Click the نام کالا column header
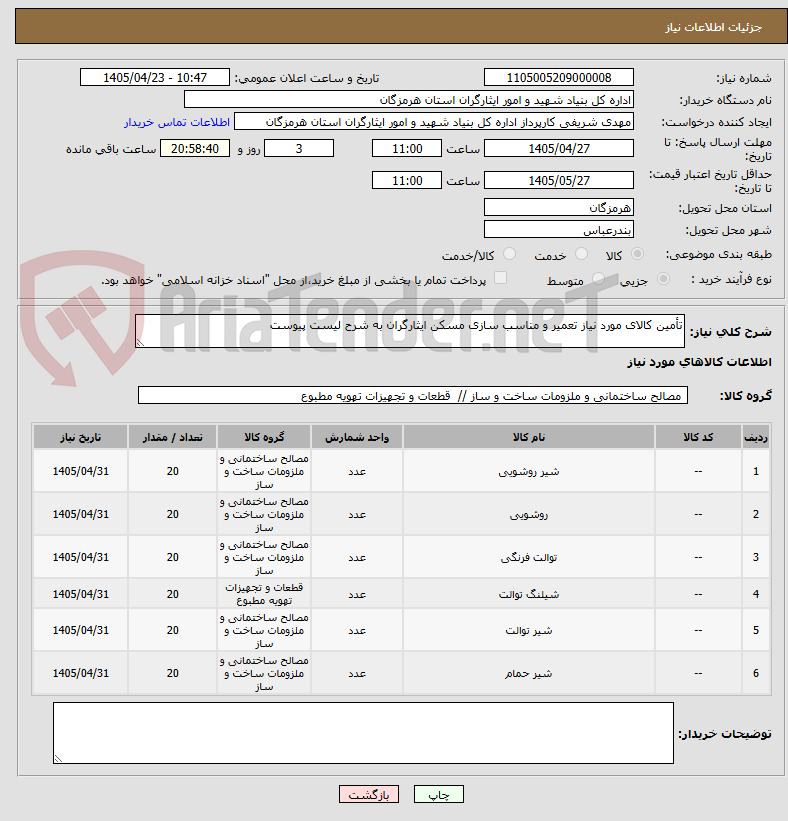The width and height of the screenshot is (788, 821). pyautogui.click(x=529, y=437)
